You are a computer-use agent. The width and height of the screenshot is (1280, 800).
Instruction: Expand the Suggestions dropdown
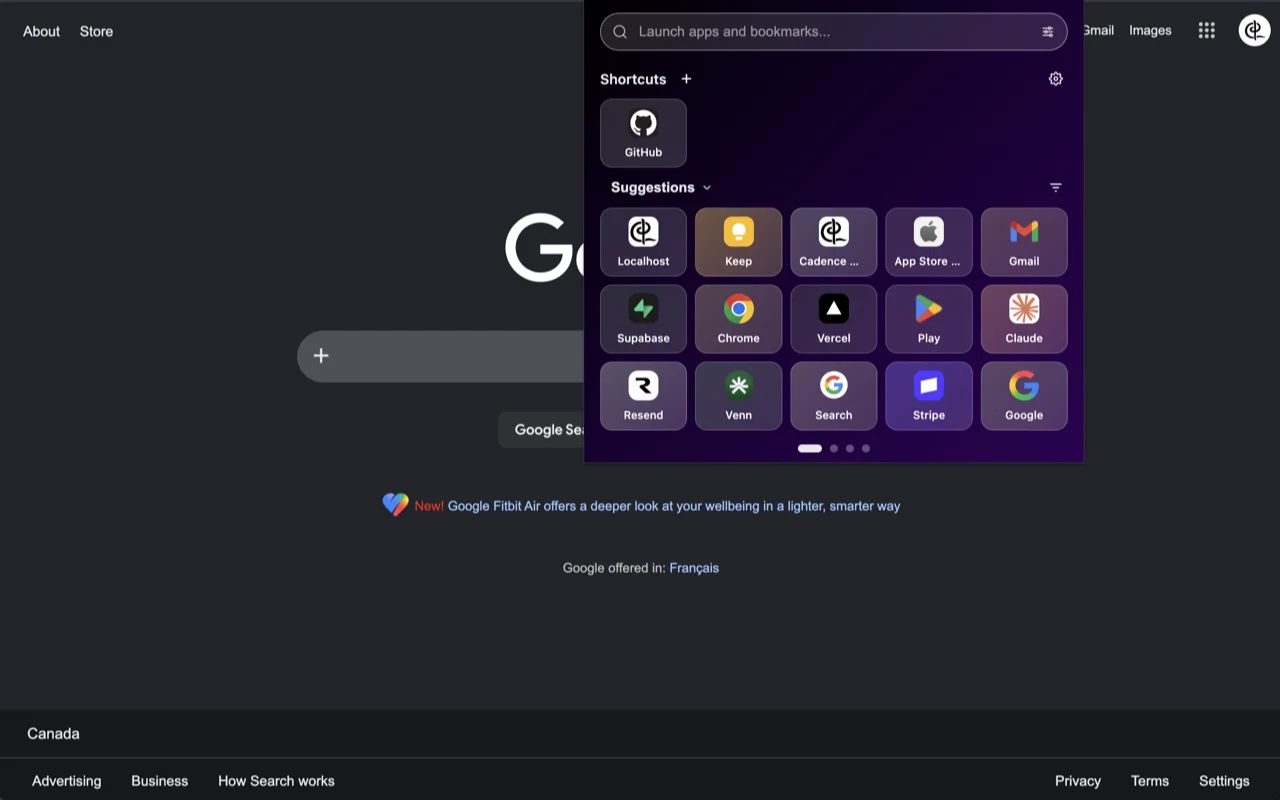pyautogui.click(x=661, y=187)
